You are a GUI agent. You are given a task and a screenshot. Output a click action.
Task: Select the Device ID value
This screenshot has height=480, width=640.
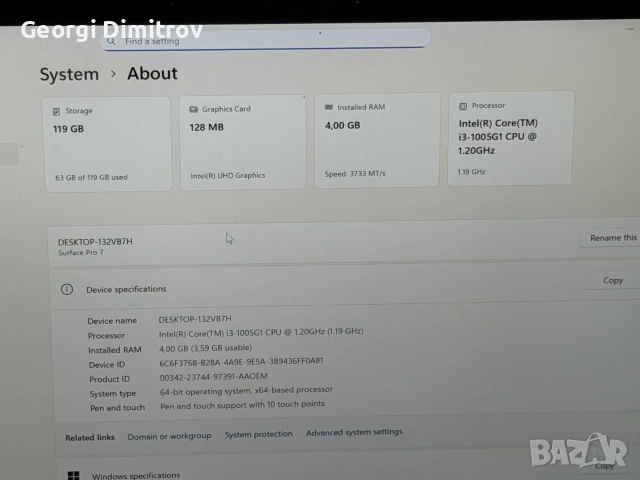click(241, 362)
